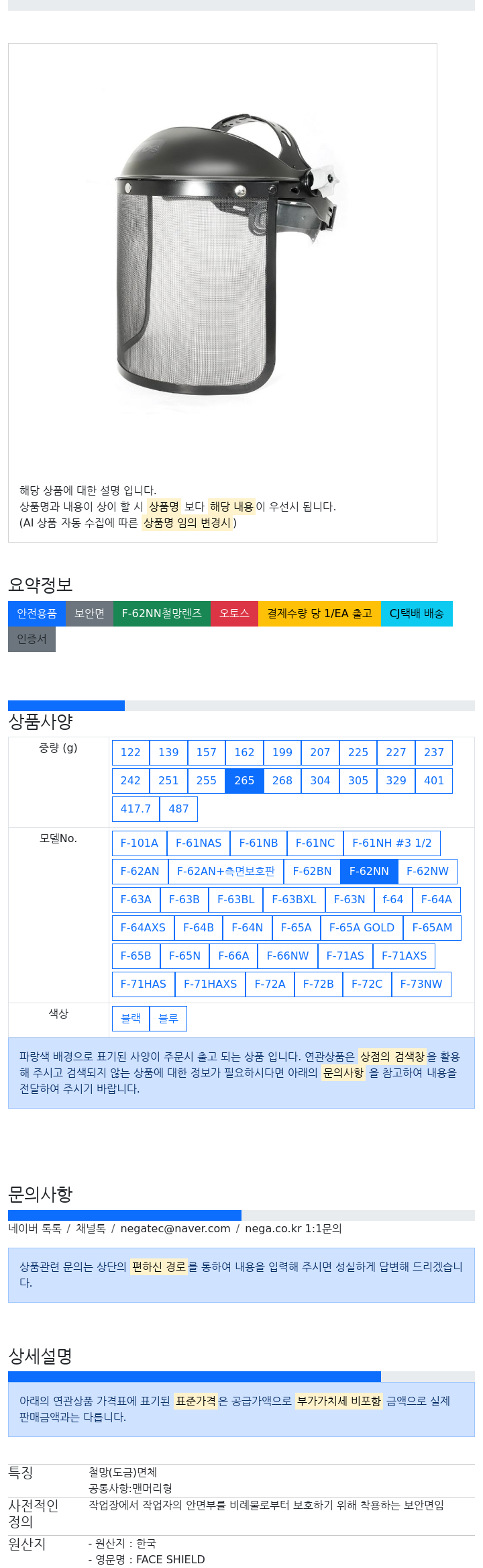The width and height of the screenshot is (483, 1568).
Task: Choose weight option 417.7
Action: click(136, 809)
